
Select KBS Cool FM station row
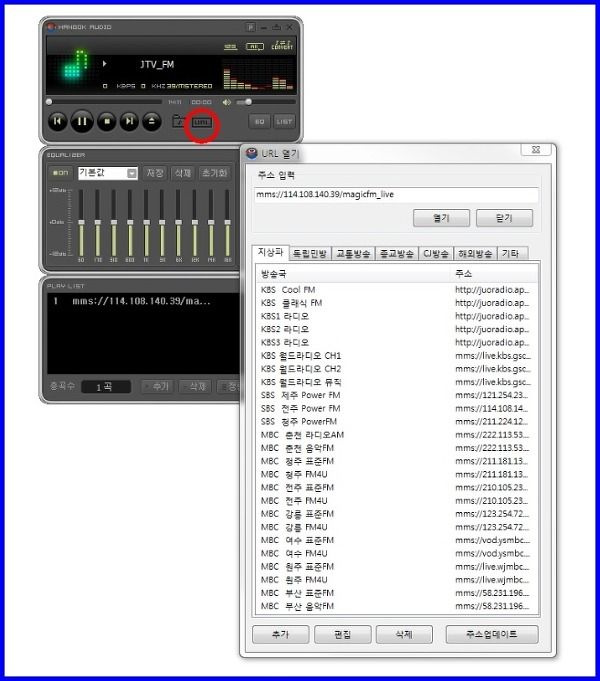(x=397, y=290)
